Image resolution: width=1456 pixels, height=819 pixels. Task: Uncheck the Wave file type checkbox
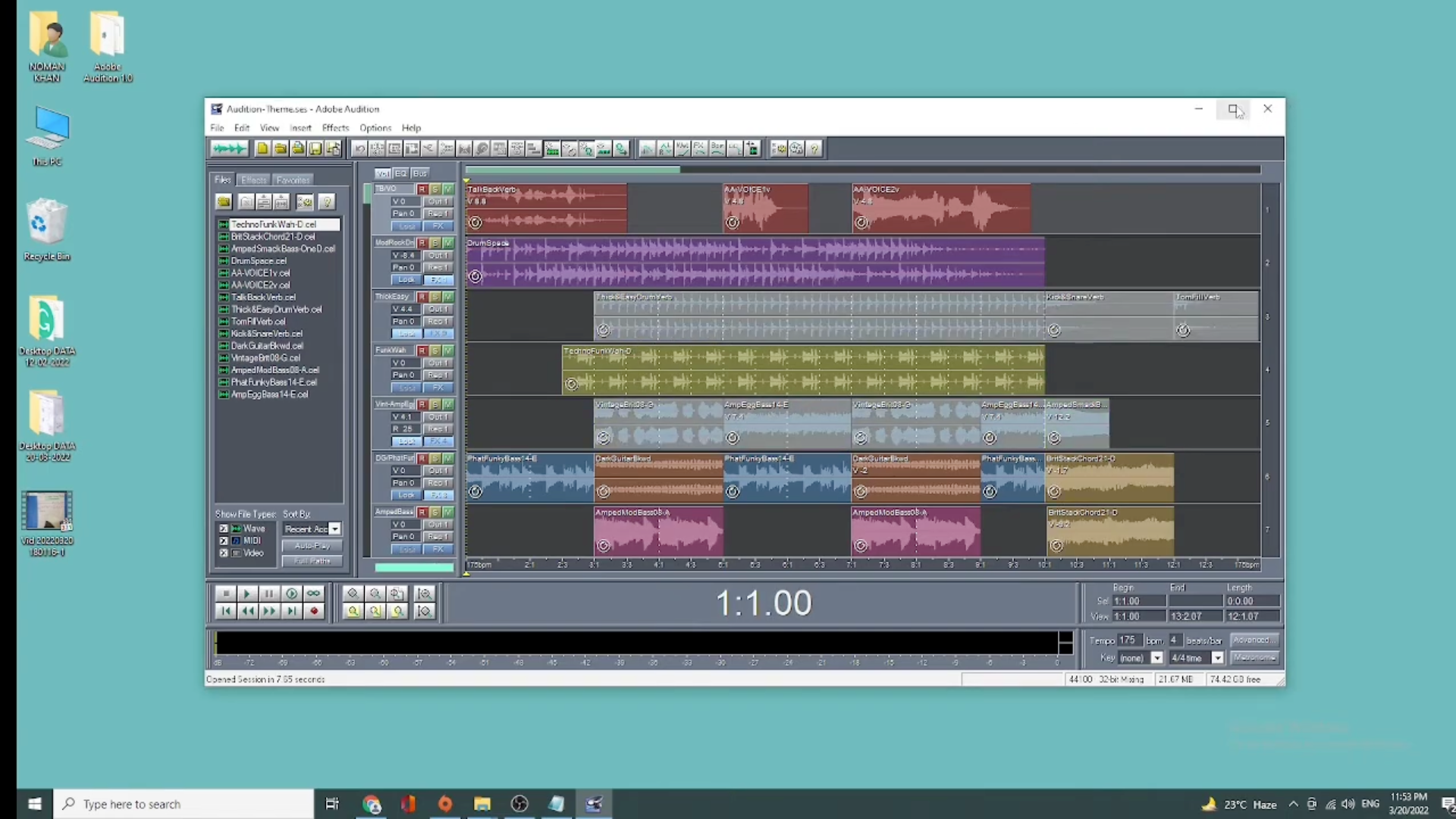tap(223, 529)
